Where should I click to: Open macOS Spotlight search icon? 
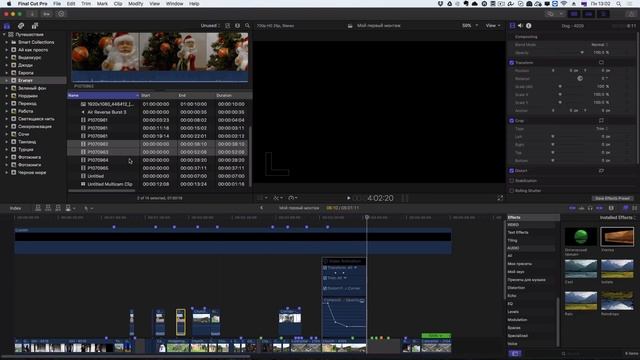(x=619, y=4)
